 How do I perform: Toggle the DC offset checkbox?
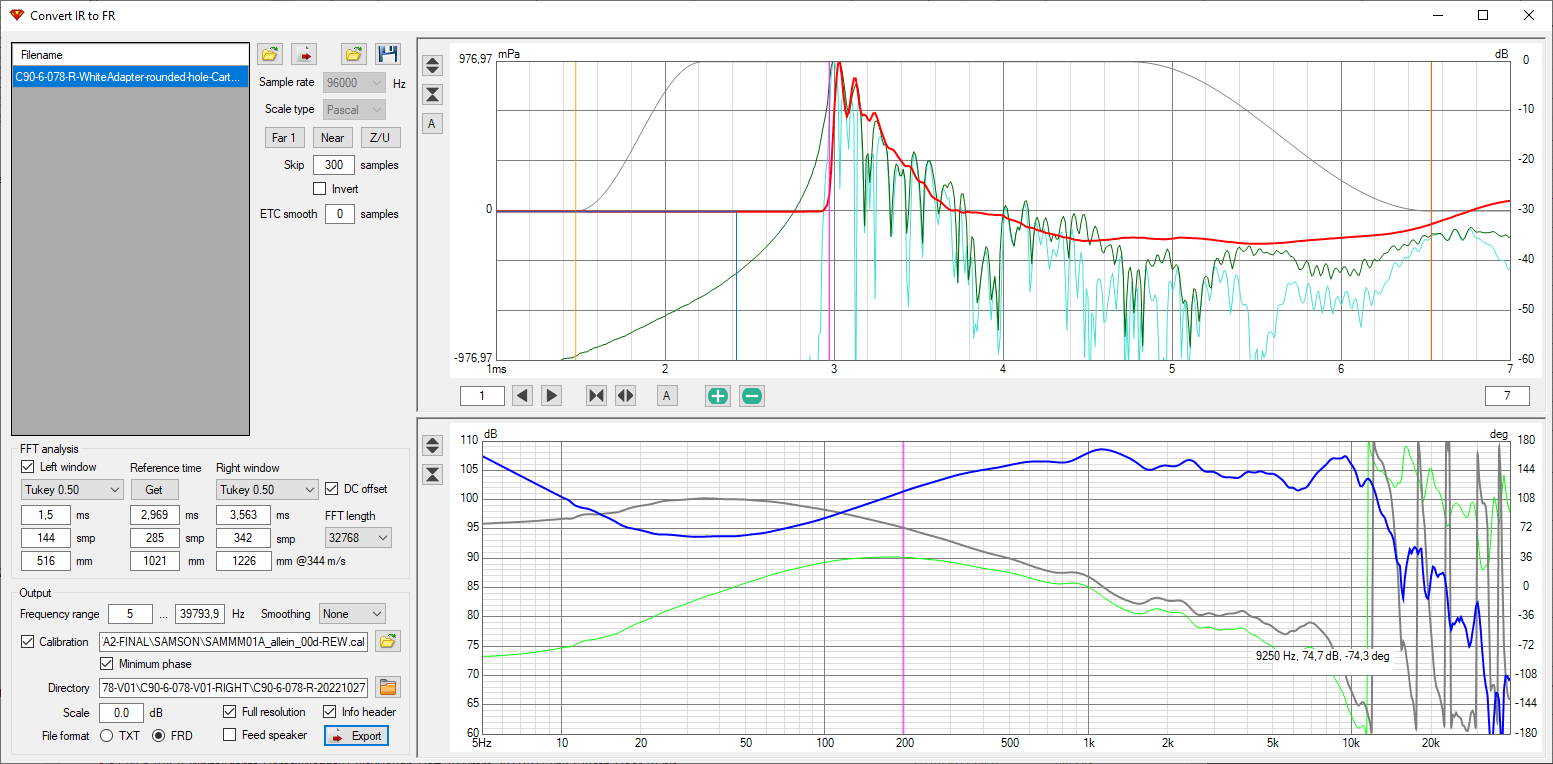point(333,489)
